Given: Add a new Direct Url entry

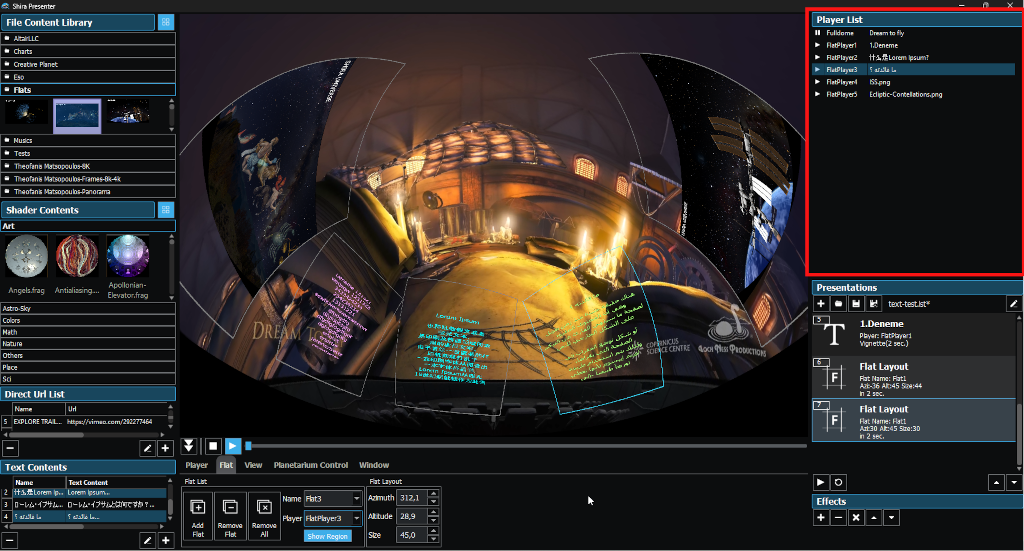Looking at the screenshot, I should click(165, 449).
